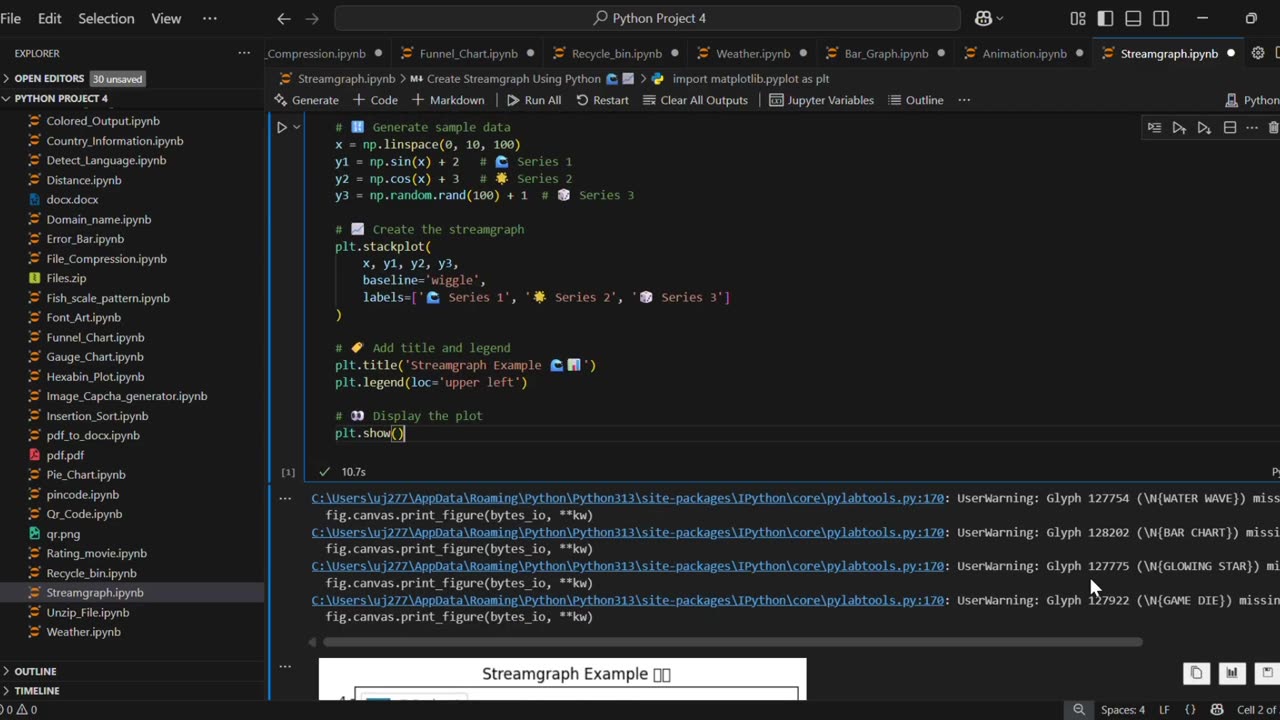Open Funnel_Chart.ipynb in file explorer
Screen dimensions: 1280x720
[95, 338]
